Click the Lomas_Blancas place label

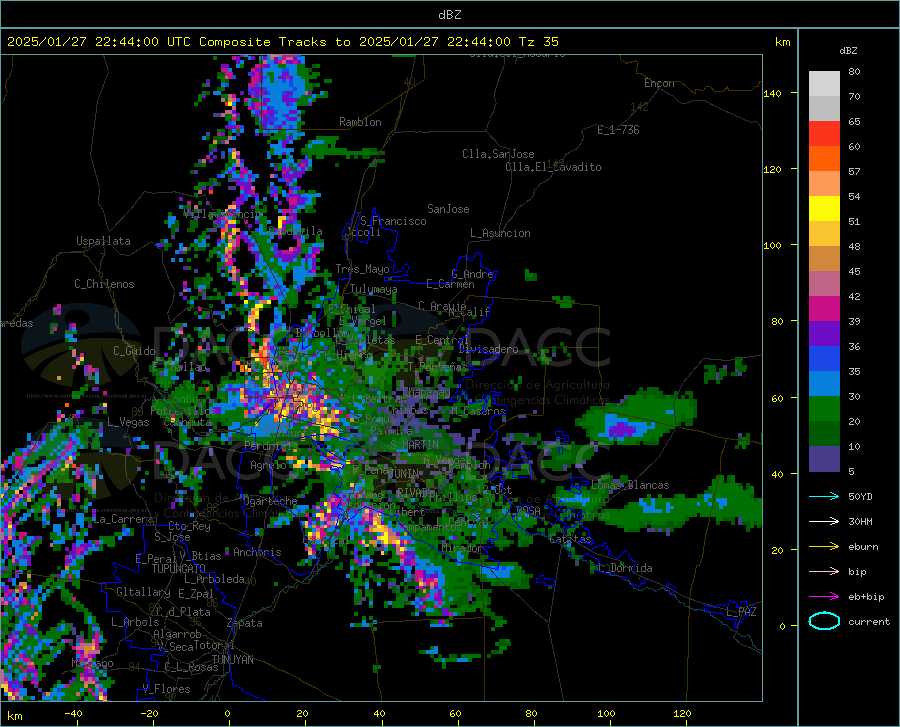point(630,485)
